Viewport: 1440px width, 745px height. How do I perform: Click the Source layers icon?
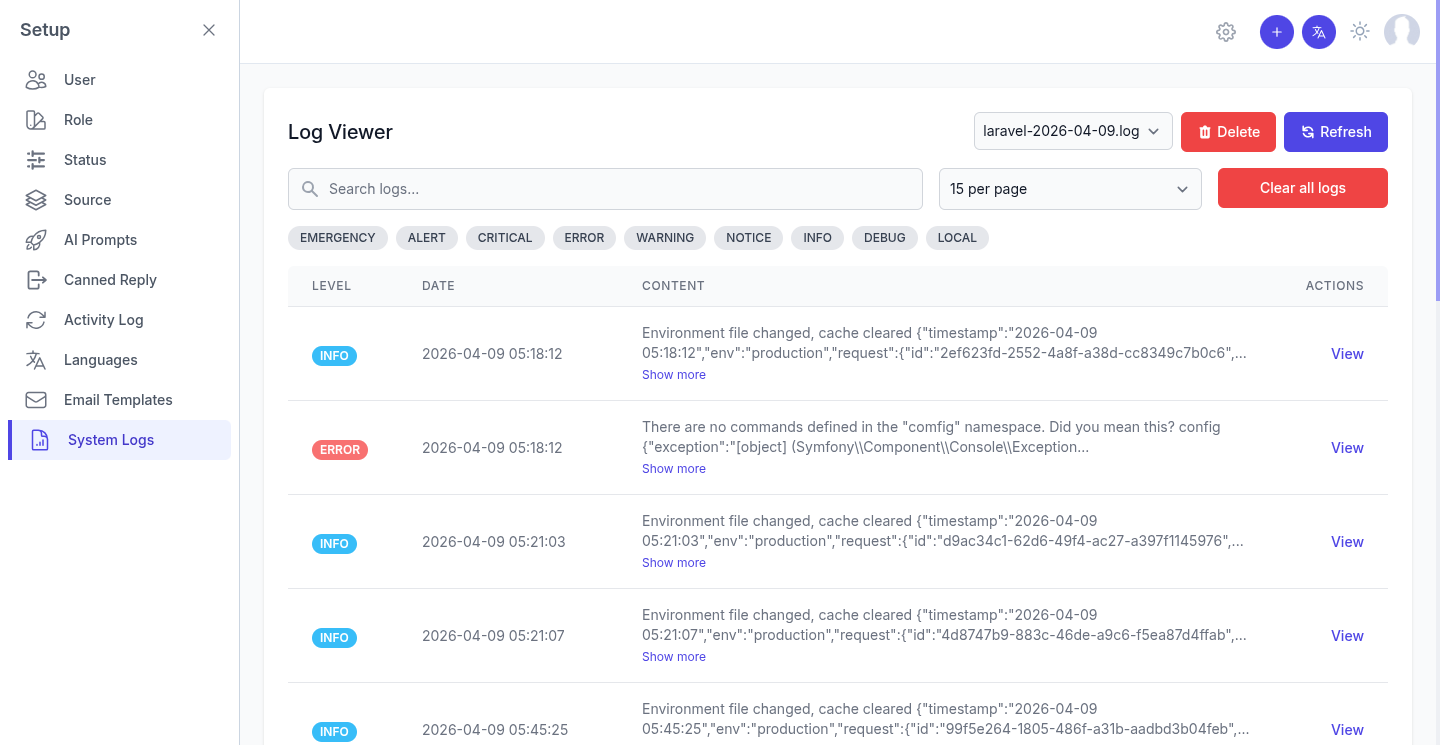[36, 200]
